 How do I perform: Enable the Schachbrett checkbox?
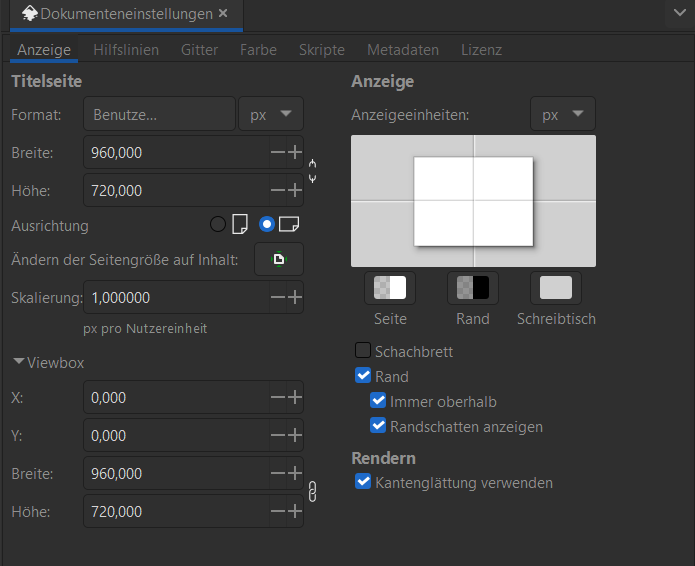tap(363, 350)
